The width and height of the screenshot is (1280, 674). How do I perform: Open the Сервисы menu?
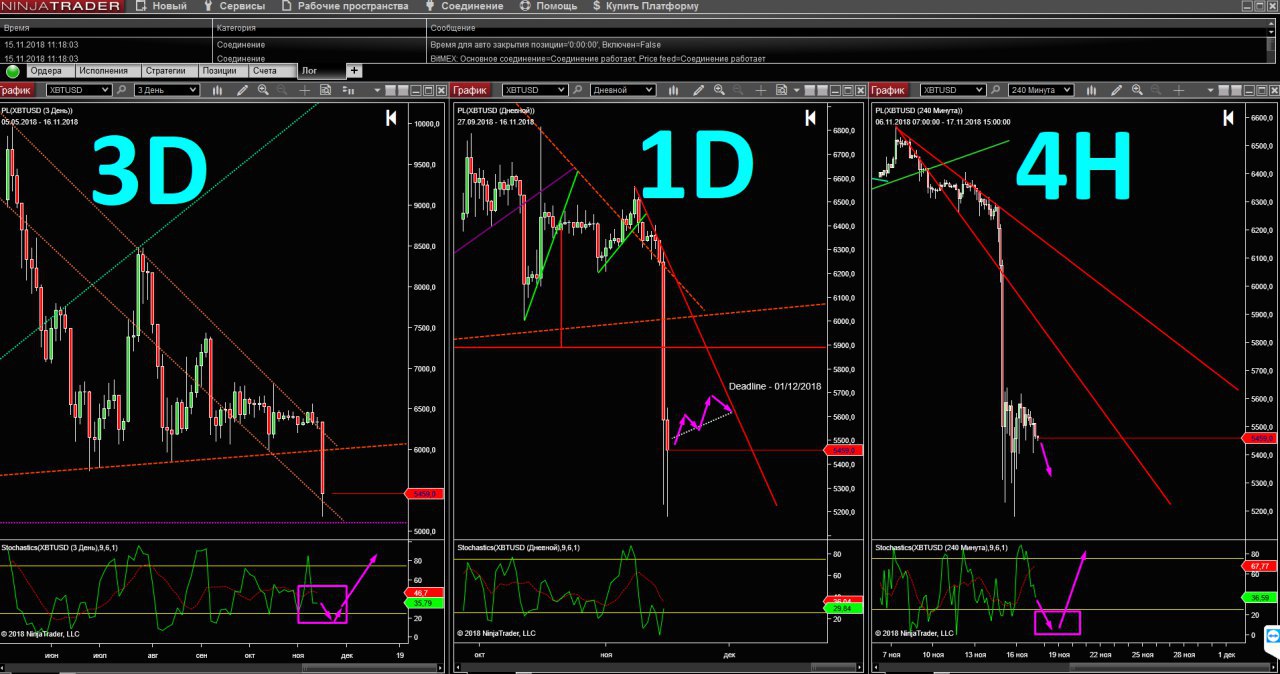click(234, 6)
